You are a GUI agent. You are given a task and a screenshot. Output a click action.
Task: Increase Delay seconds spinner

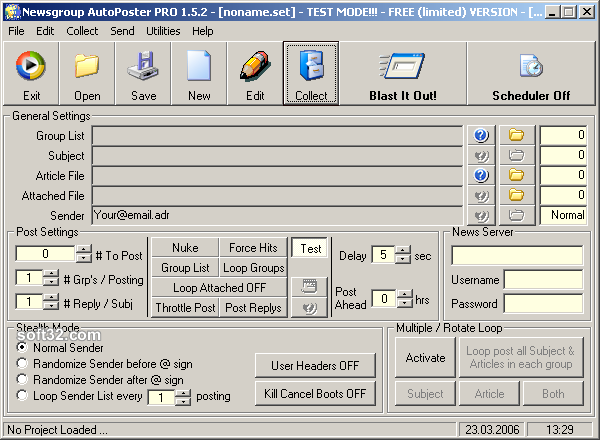(403, 251)
